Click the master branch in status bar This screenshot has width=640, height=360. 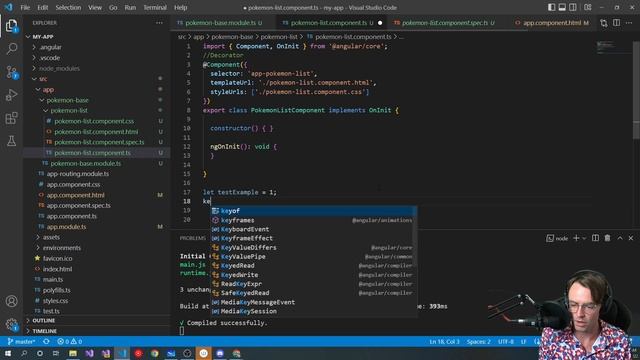point(21,341)
